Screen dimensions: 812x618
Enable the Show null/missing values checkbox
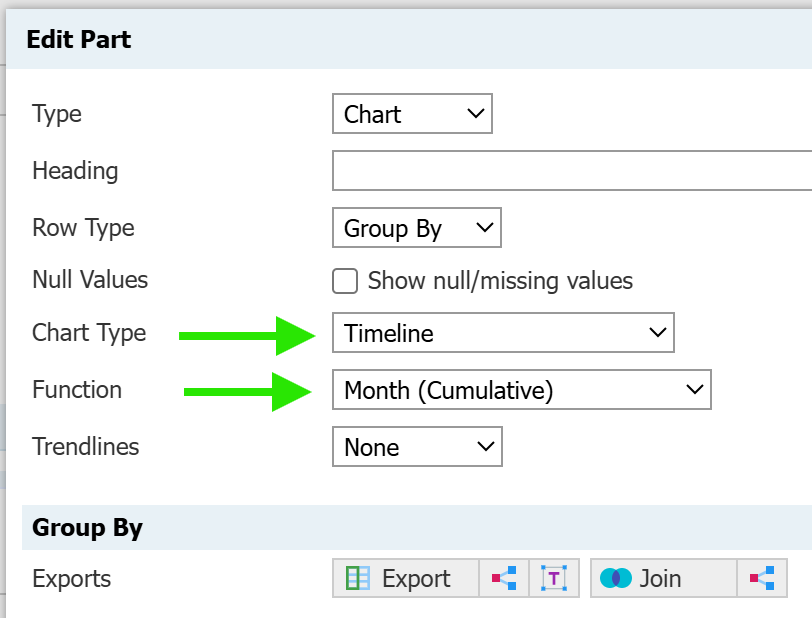[x=345, y=281]
